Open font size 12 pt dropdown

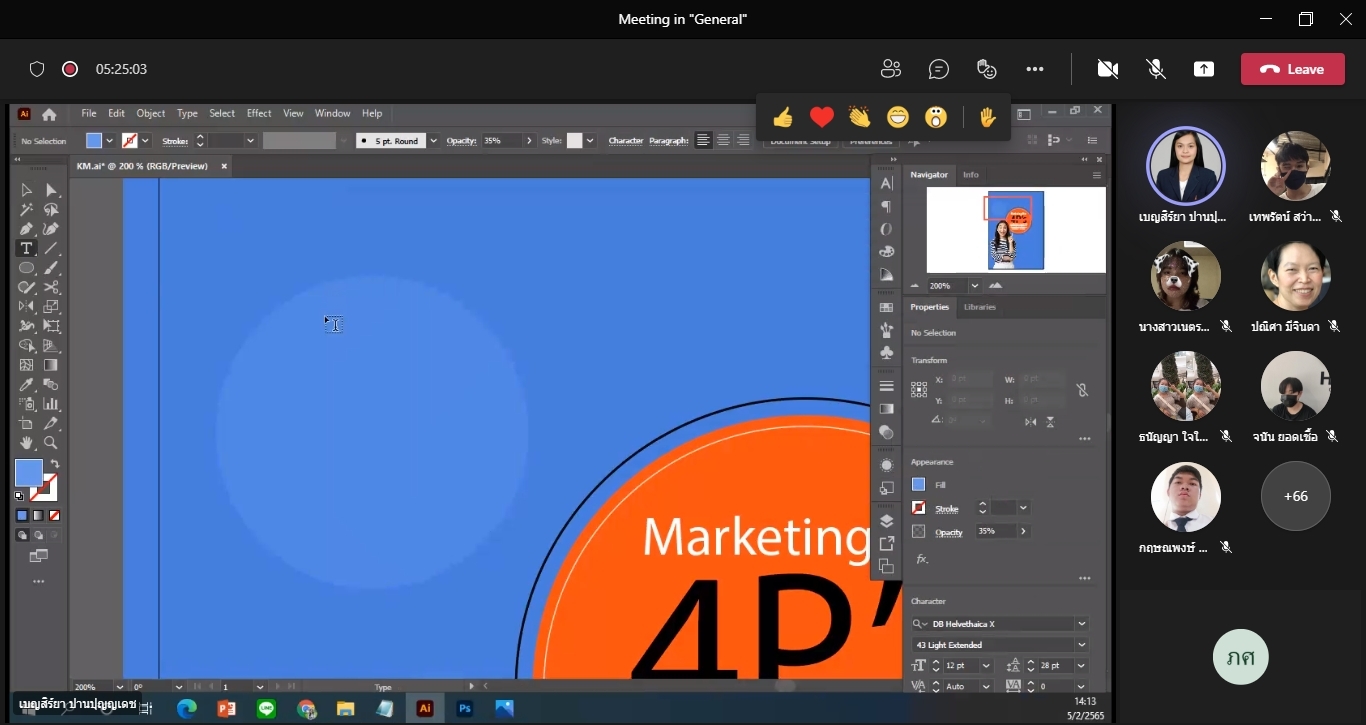986,666
